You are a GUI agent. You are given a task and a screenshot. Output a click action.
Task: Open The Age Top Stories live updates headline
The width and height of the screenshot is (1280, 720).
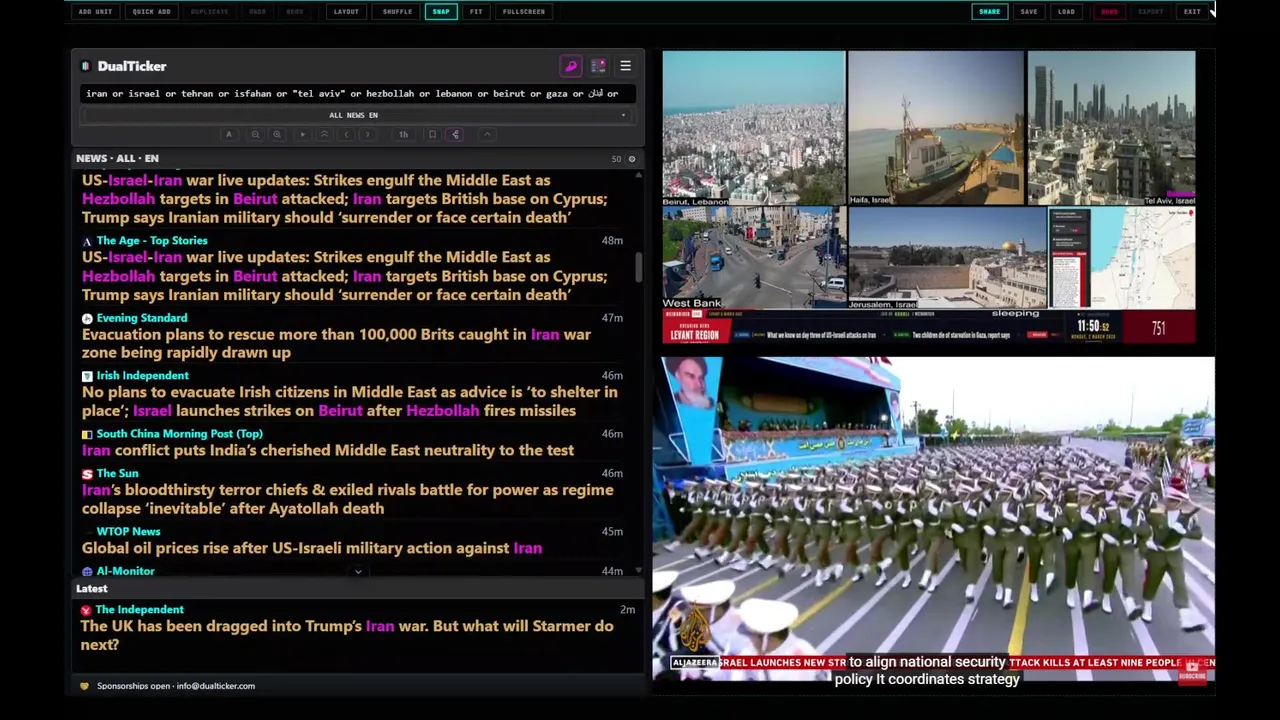click(344, 276)
